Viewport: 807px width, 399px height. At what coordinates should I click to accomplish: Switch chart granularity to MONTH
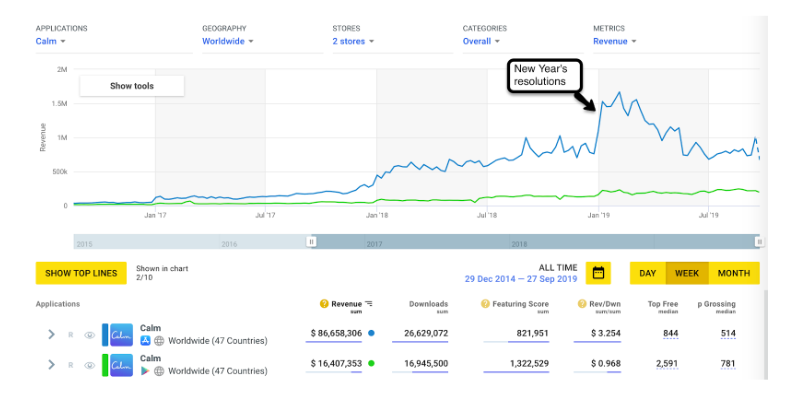click(734, 273)
